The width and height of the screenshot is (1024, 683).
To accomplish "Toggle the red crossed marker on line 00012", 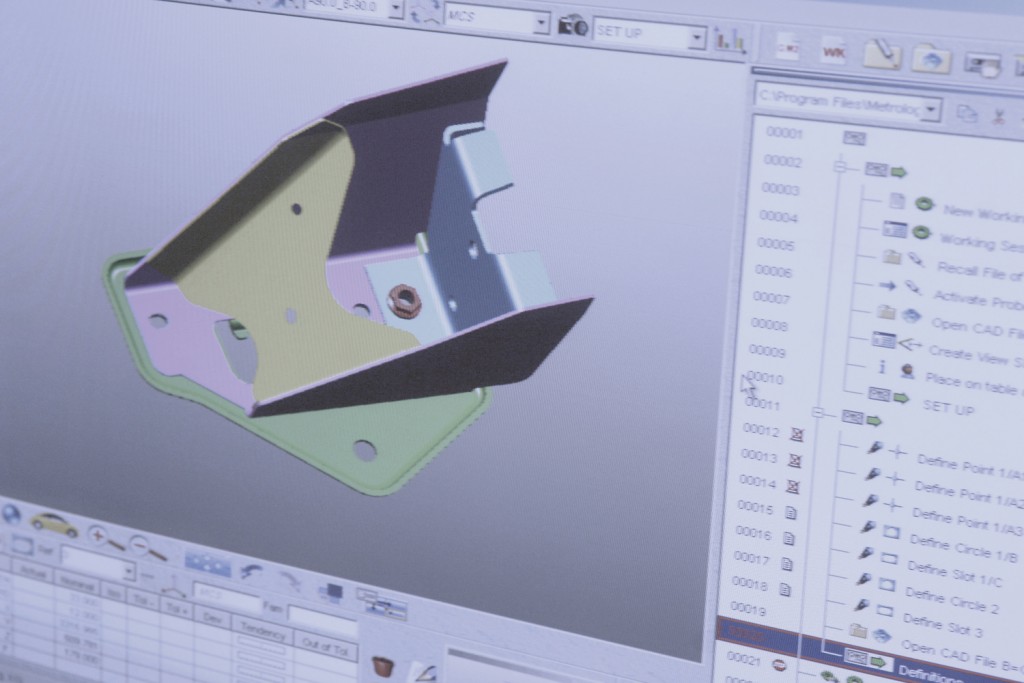I will [796, 433].
